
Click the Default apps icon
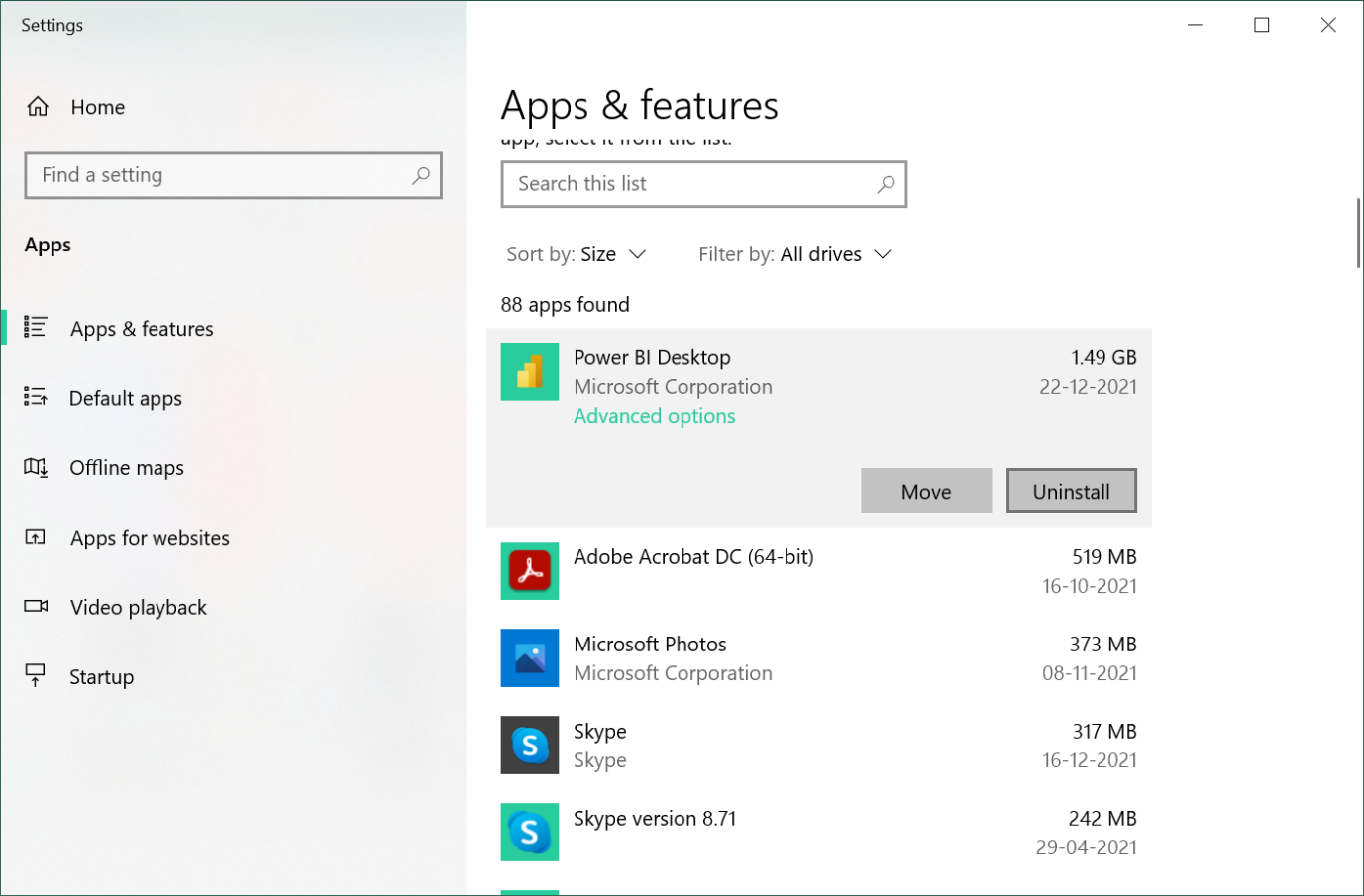pyautogui.click(x=36, y=397)
